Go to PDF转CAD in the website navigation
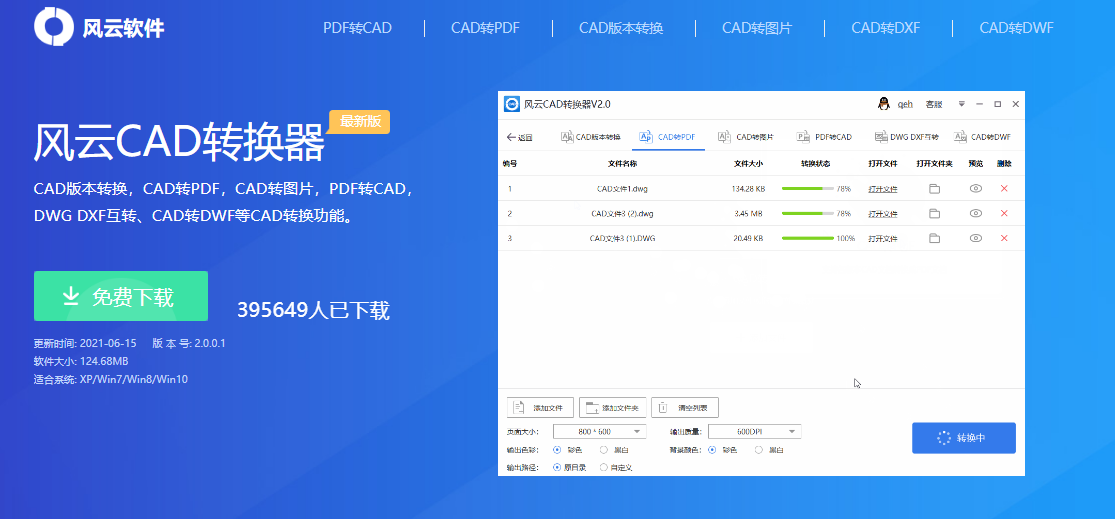This screenshot has width=1115, height=519. point(358,28)
